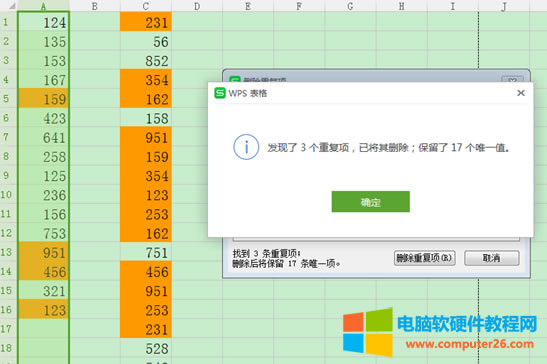The width and height of the screenshot is (547, 364).
Task: Click cell A11 containing 156
Action: click(x=44, y=214)
